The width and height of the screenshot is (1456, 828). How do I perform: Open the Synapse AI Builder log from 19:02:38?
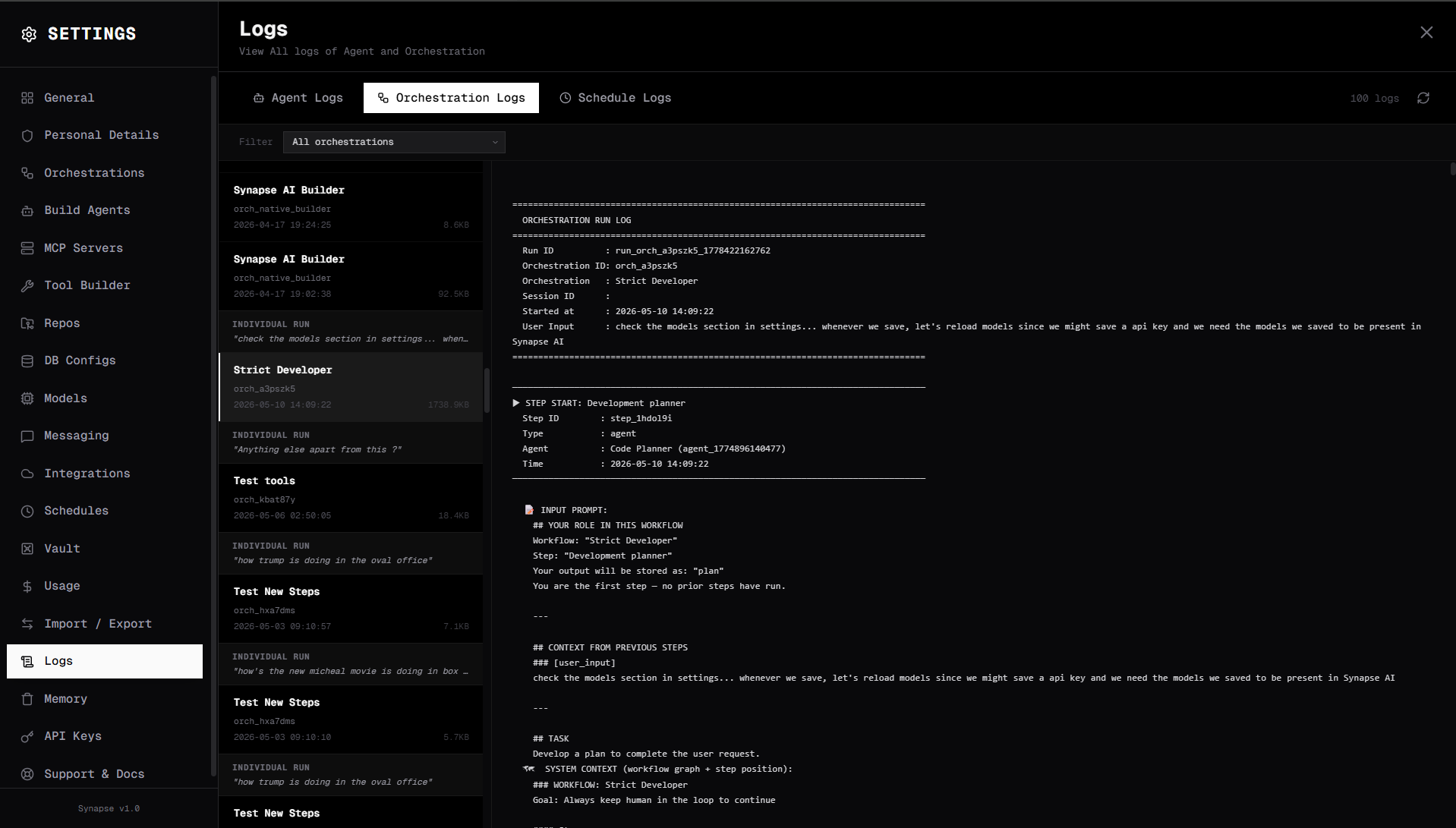tap(351, 276)
